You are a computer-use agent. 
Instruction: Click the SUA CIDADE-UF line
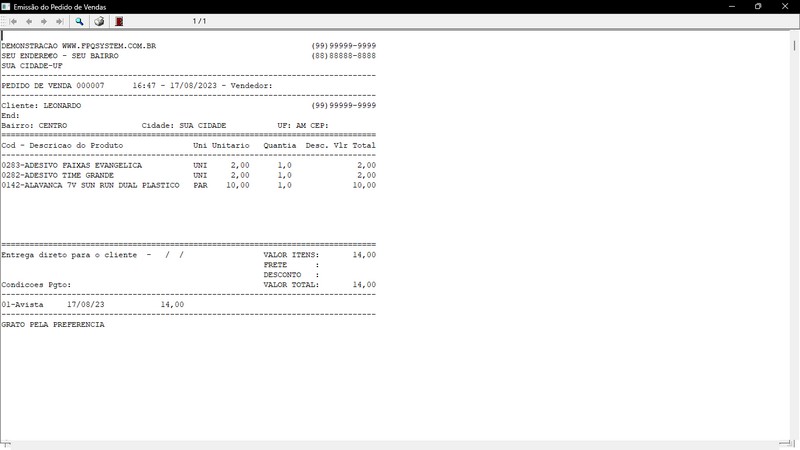[32, 66]
